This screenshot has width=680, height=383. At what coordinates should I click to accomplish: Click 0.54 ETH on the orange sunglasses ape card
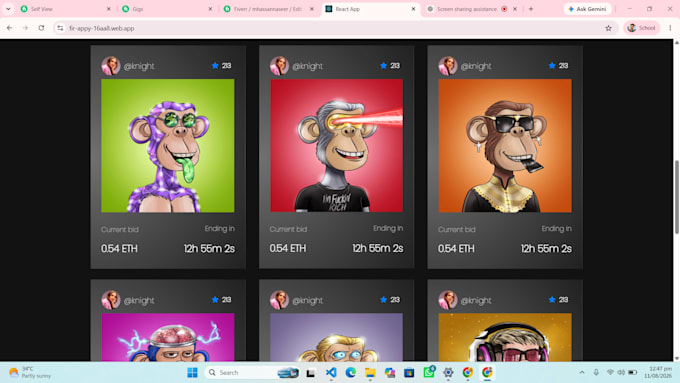click(x=456, y=249)
